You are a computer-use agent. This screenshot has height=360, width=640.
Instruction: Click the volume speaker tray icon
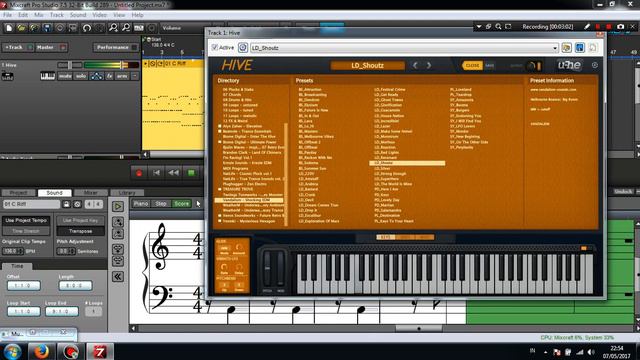point(591,352)
